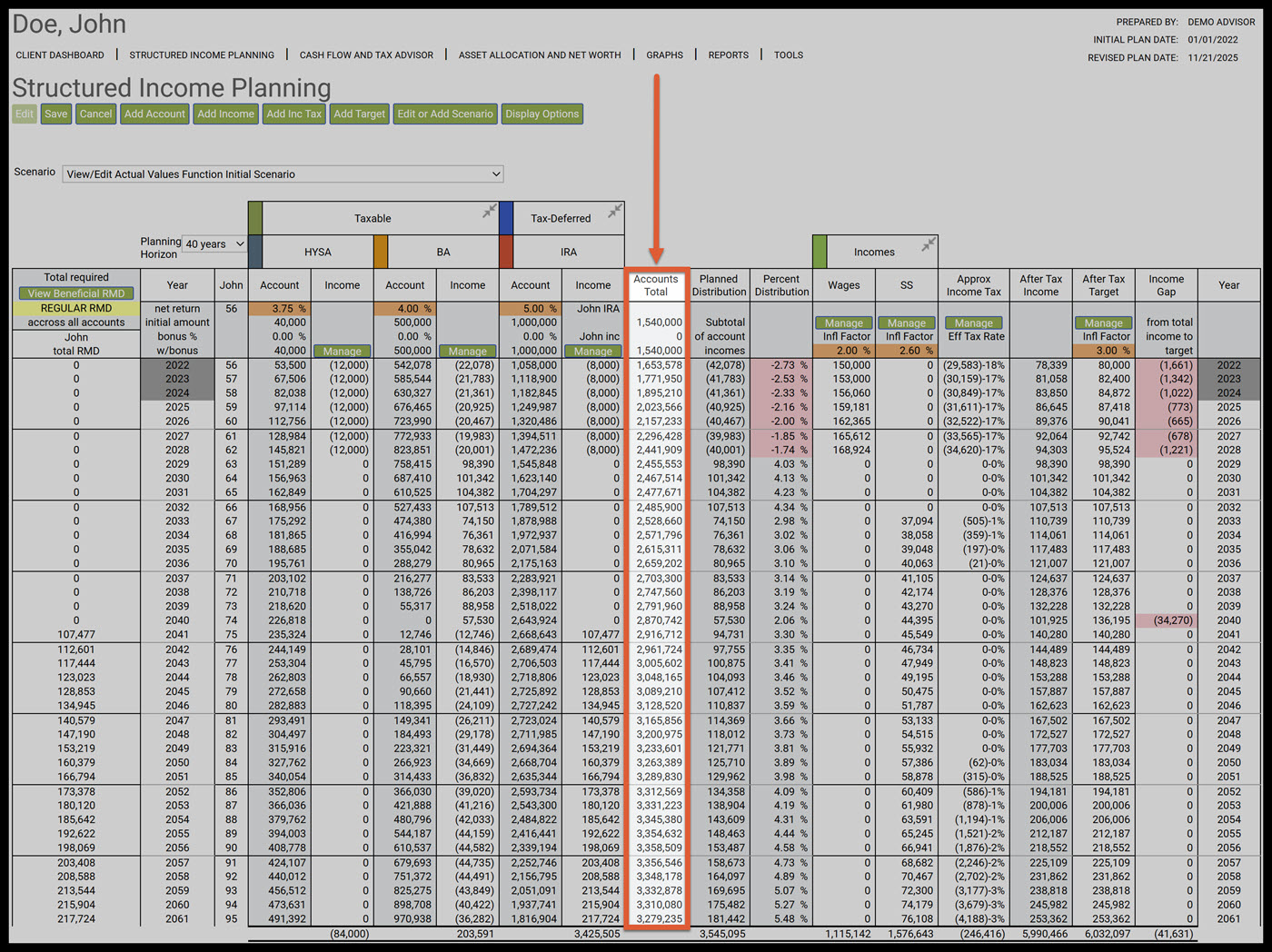Open Display Options
Screen dimensions: 1272x952
tap(542, 114)
